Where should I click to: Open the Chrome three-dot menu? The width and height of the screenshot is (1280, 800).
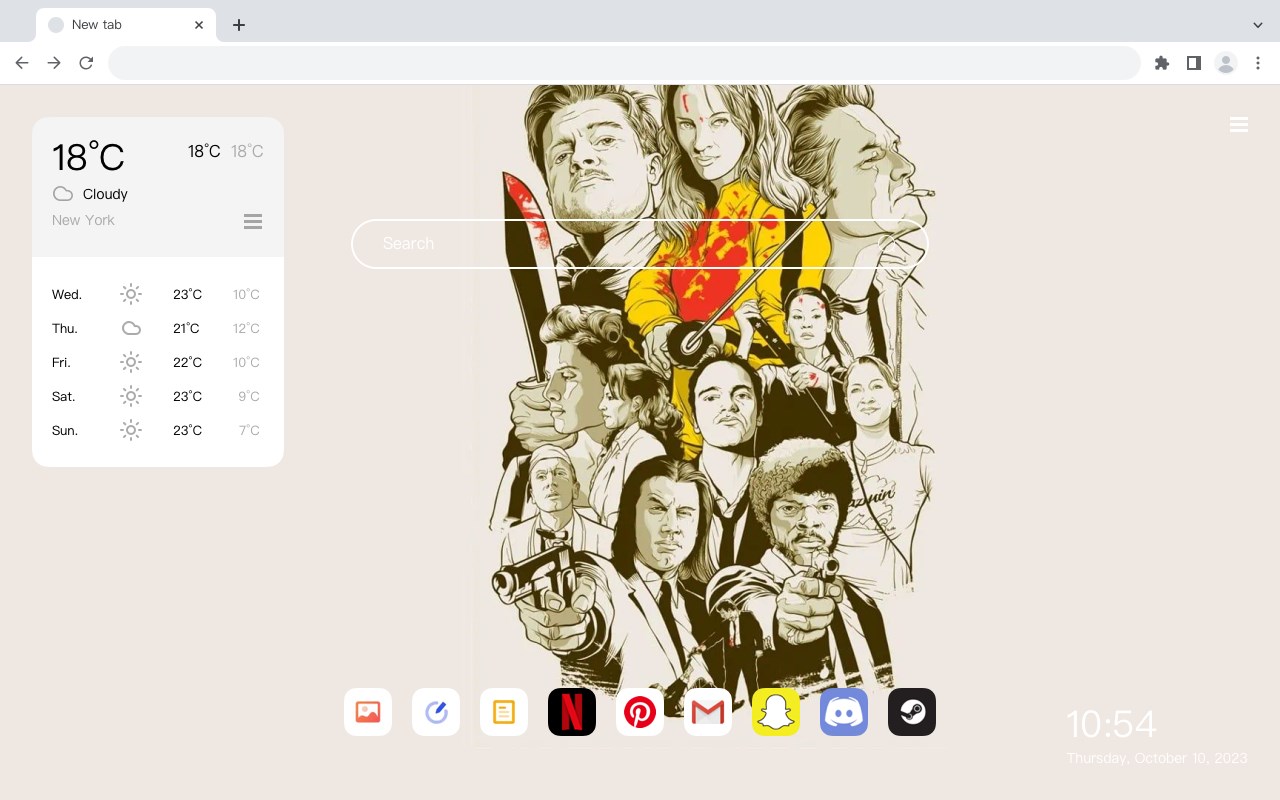tap(1258, 63)
